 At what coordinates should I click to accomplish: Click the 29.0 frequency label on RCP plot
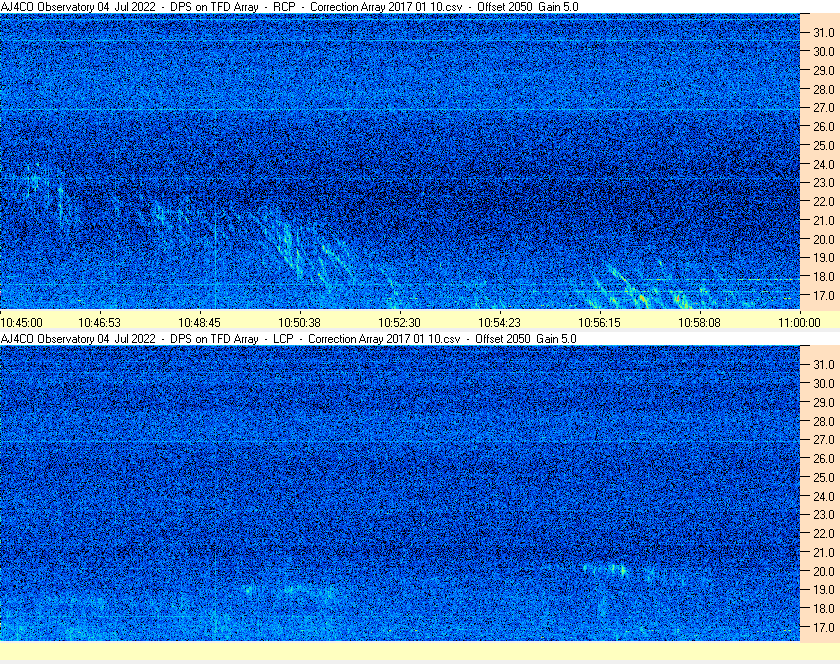pyautogui.click(x=824, y=70)
